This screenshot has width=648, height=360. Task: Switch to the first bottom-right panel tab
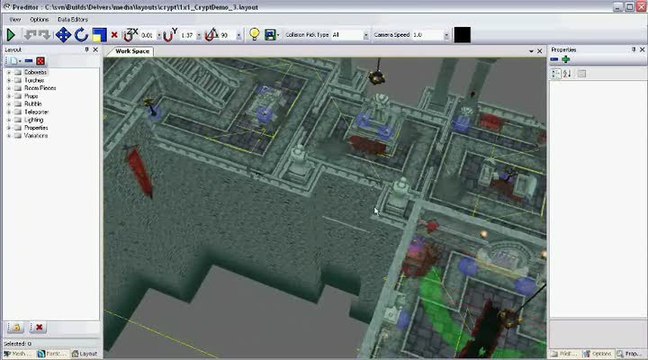565,354
